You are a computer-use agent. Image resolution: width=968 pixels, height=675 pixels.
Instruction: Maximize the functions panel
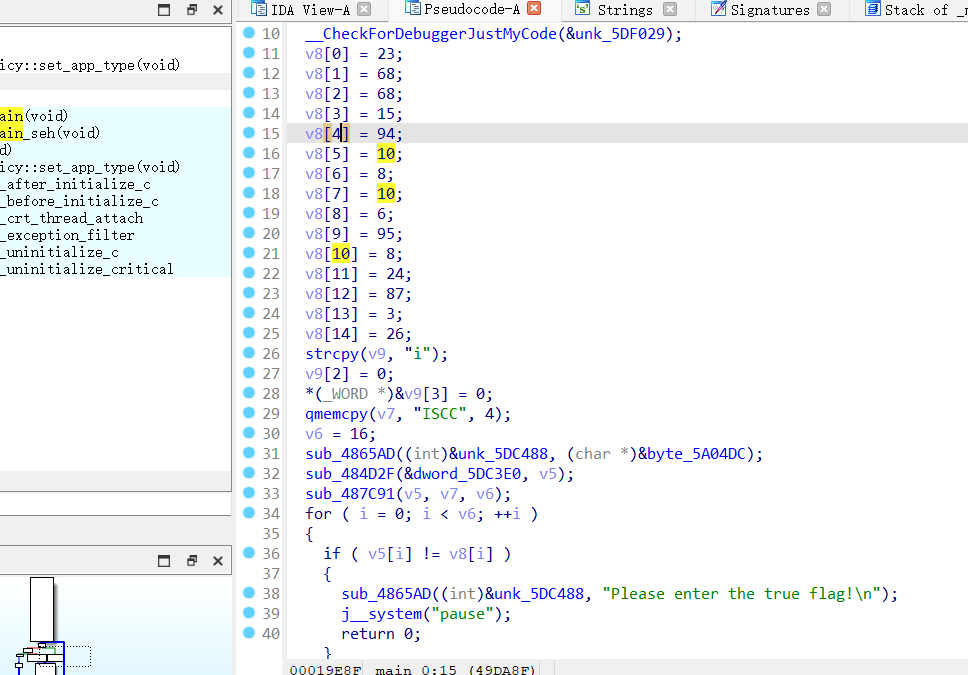coord(164,10)
